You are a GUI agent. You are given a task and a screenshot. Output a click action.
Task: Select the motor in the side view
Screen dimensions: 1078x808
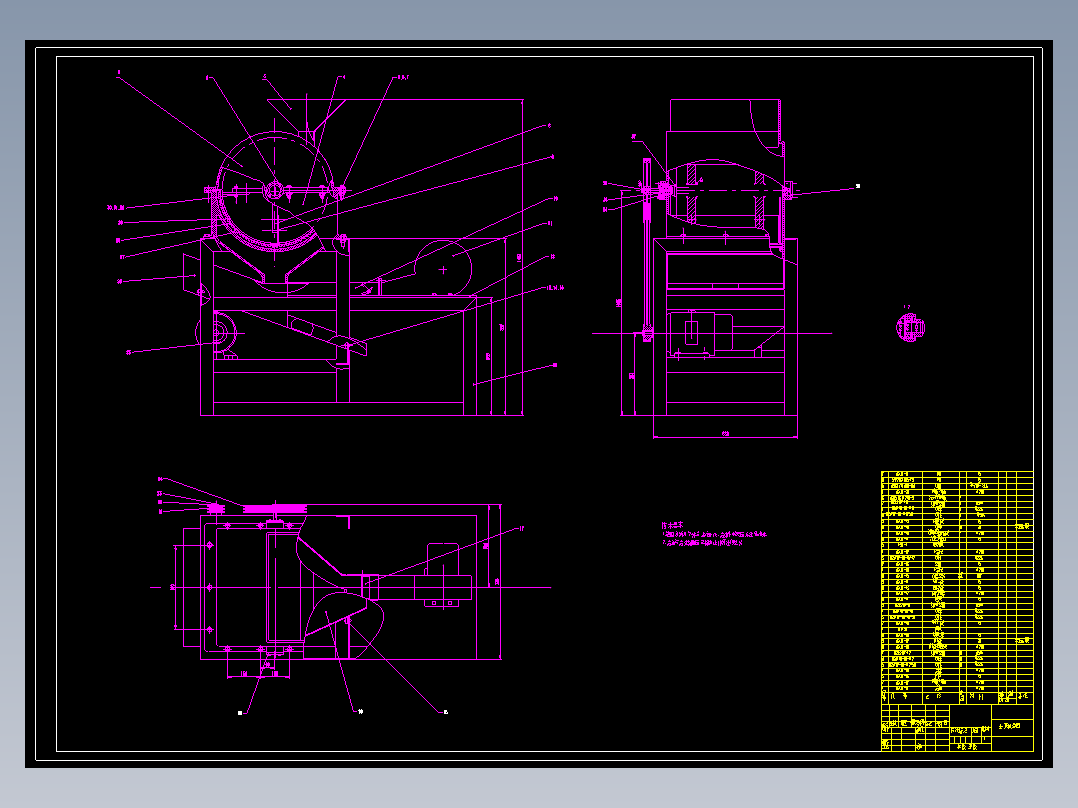point(700,332)
